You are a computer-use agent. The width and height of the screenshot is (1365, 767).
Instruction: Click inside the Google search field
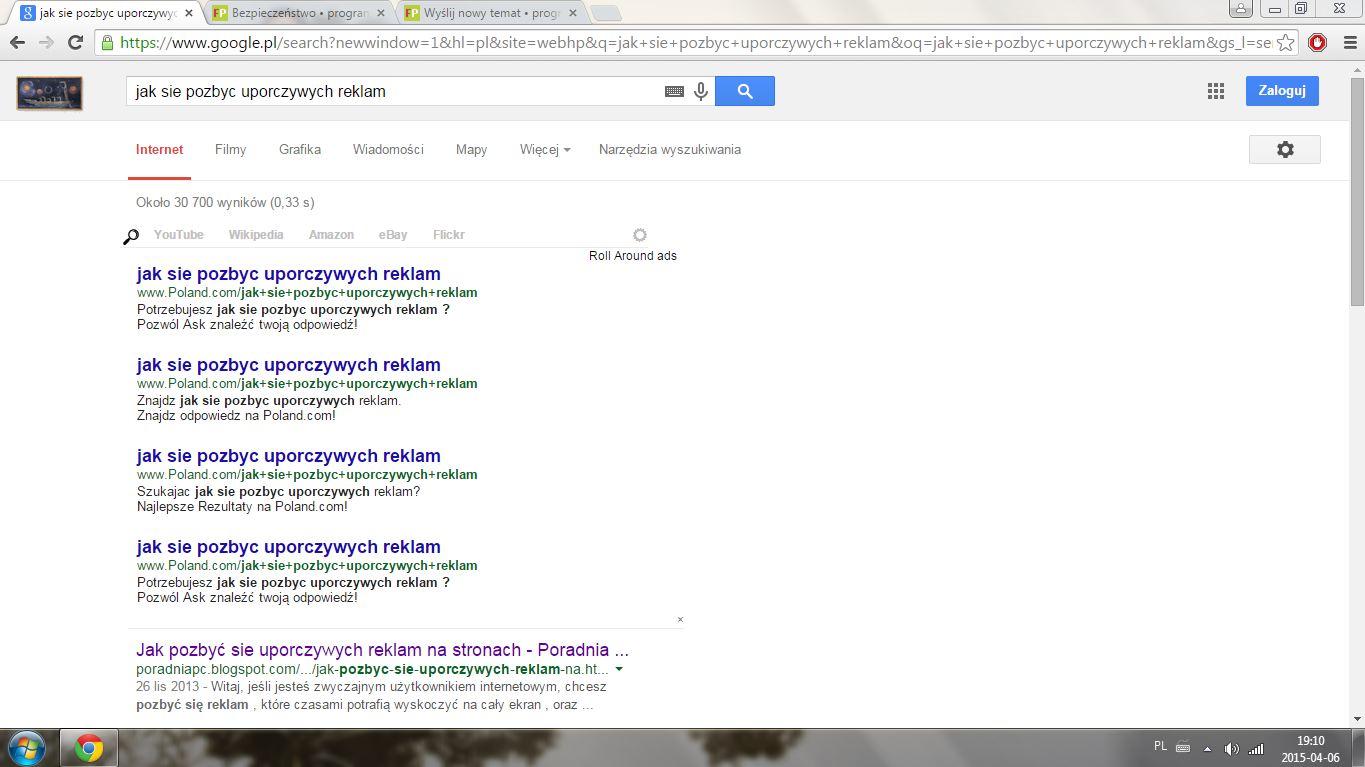(395, 91)
